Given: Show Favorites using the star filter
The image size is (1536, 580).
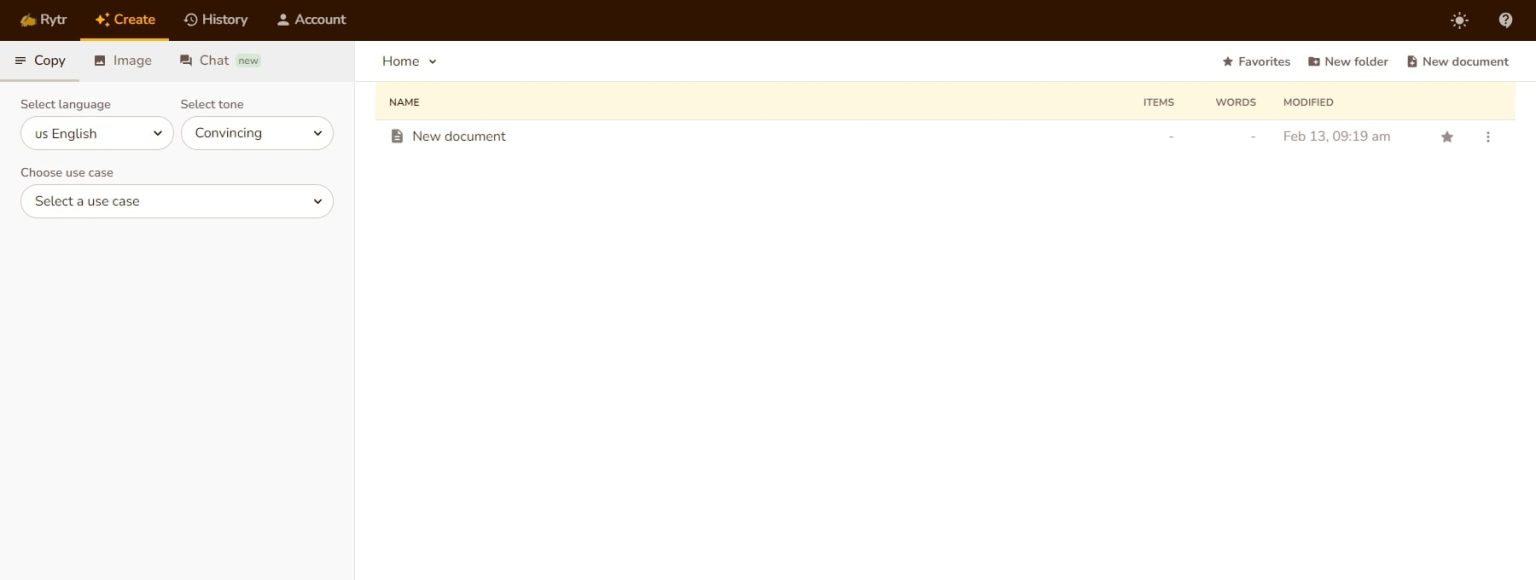Looking at the screenshot, I should point(1256,62).
